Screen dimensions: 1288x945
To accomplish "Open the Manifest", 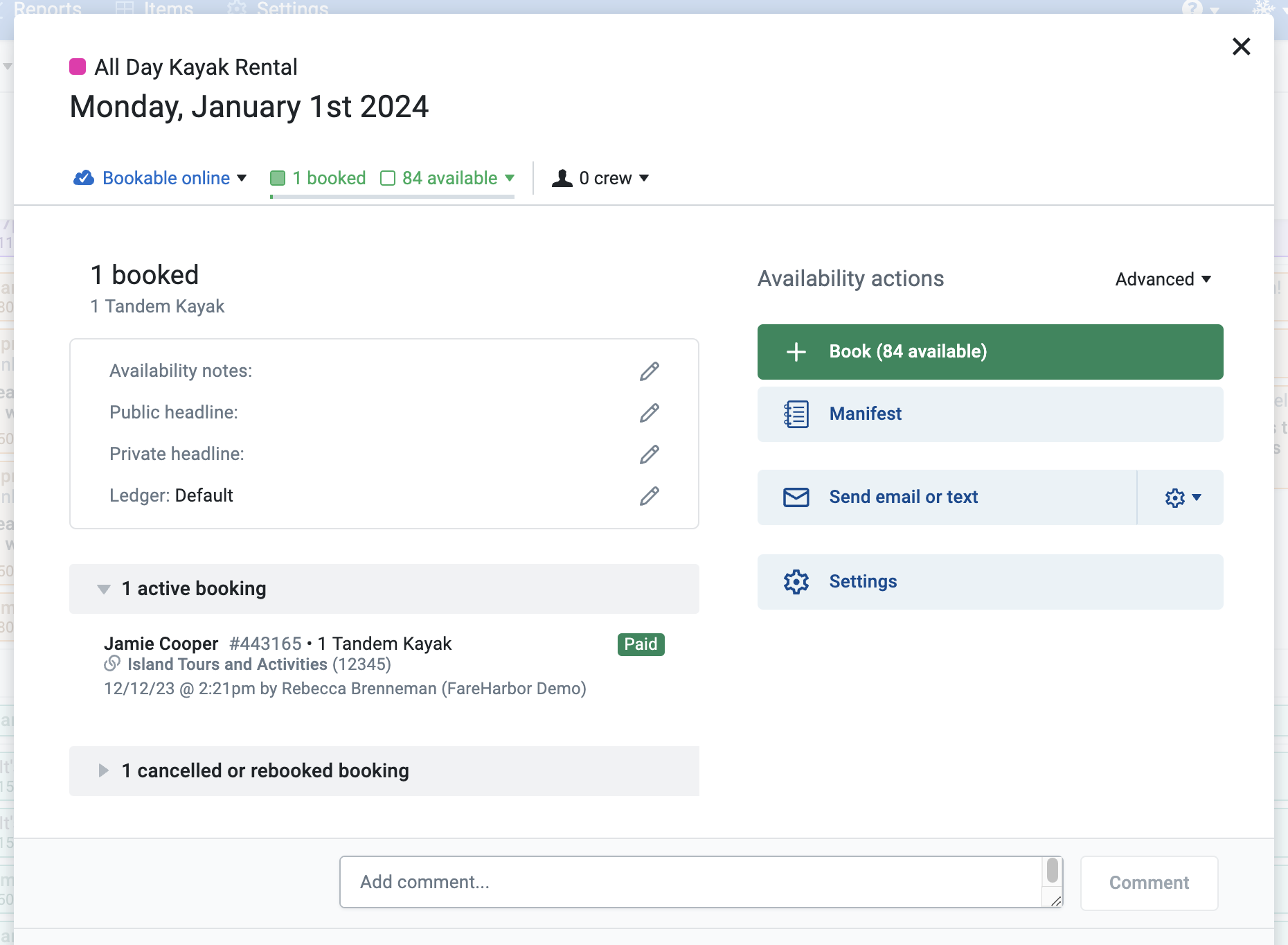I will tap(990, 414).
